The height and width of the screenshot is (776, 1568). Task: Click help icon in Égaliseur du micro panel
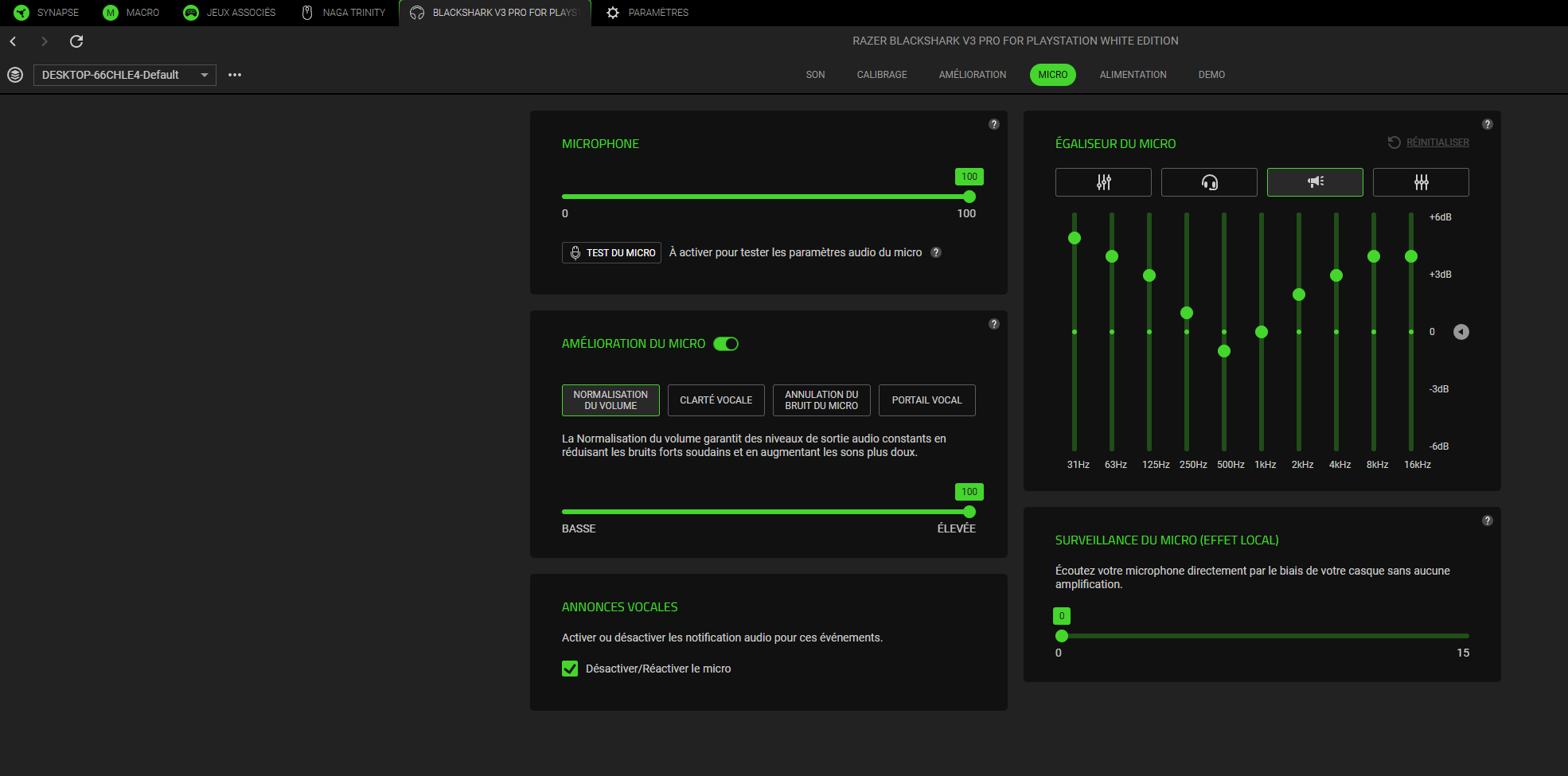point(1488,124)
